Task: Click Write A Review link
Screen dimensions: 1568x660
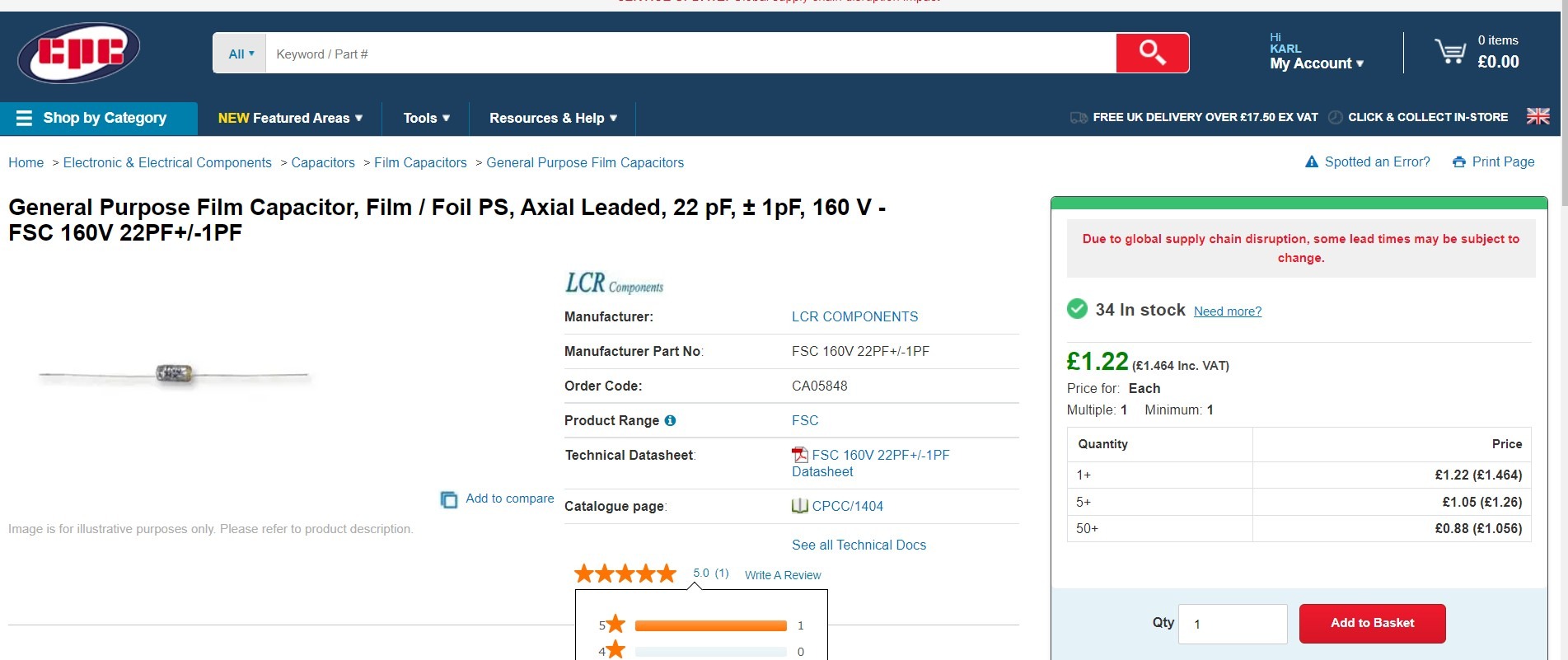Action: click(783, 575)
